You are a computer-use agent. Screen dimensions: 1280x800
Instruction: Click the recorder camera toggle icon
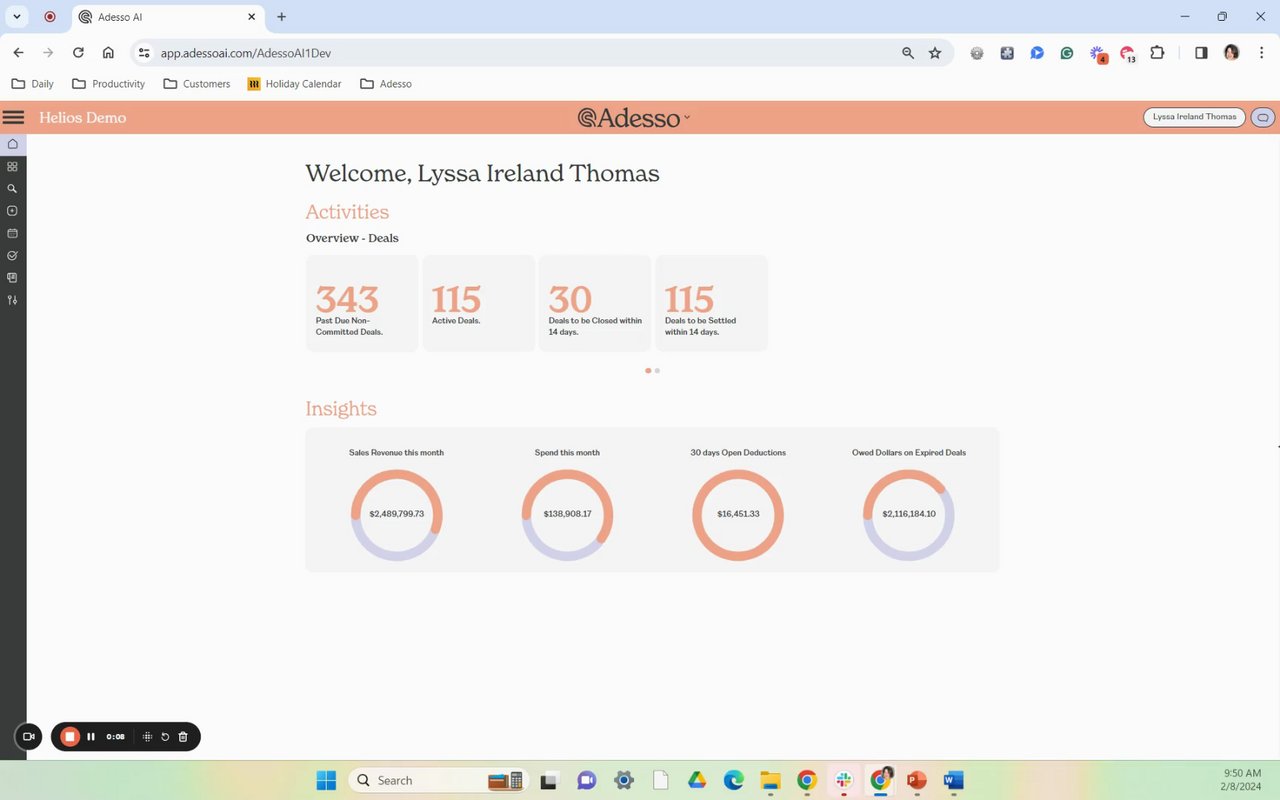[x=28, y=737]
